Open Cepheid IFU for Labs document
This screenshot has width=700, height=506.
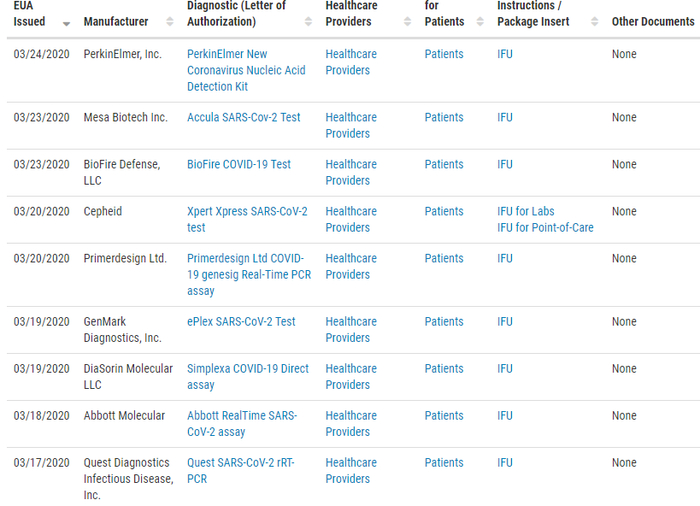525,211
